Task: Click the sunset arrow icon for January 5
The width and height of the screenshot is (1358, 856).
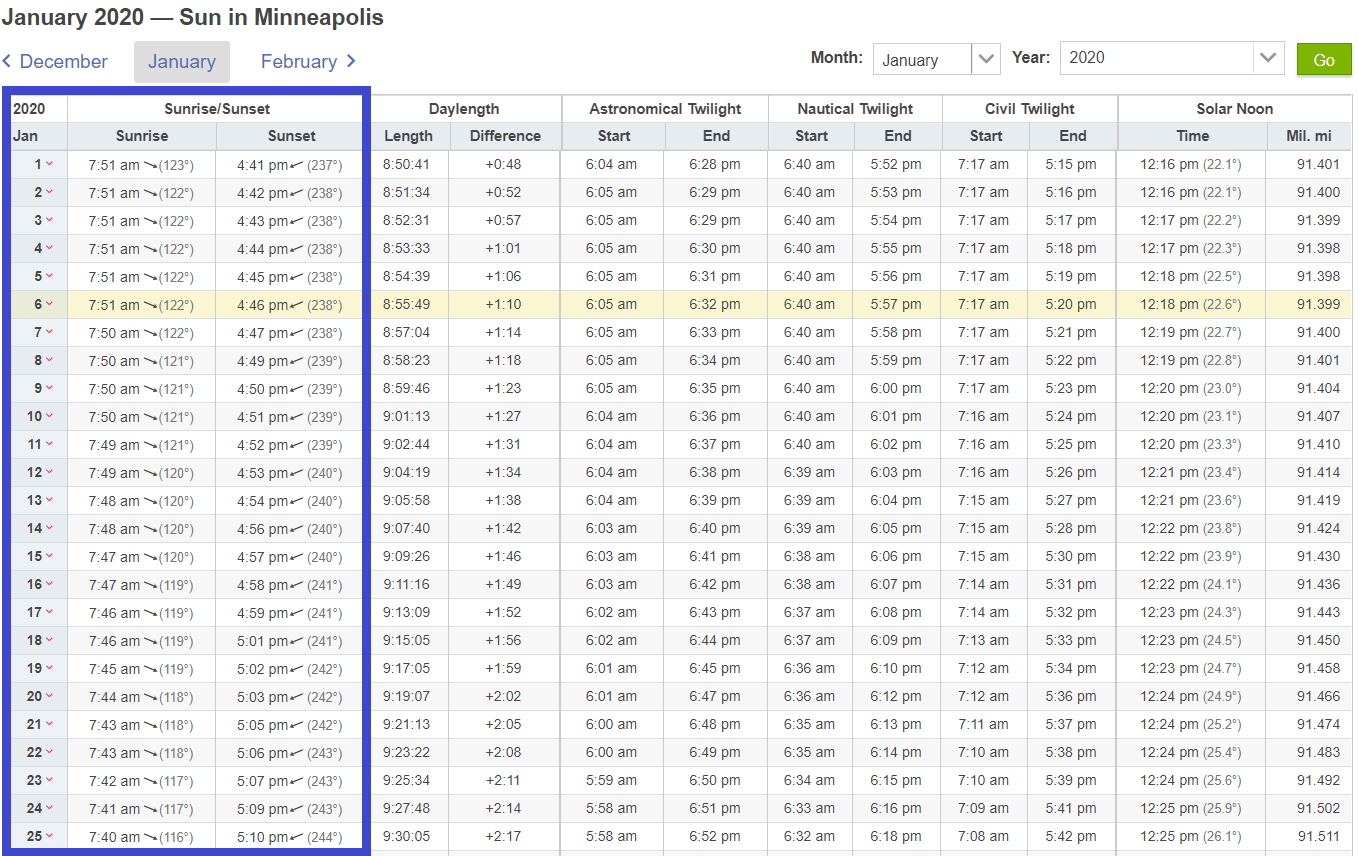Action: [297, 277]
